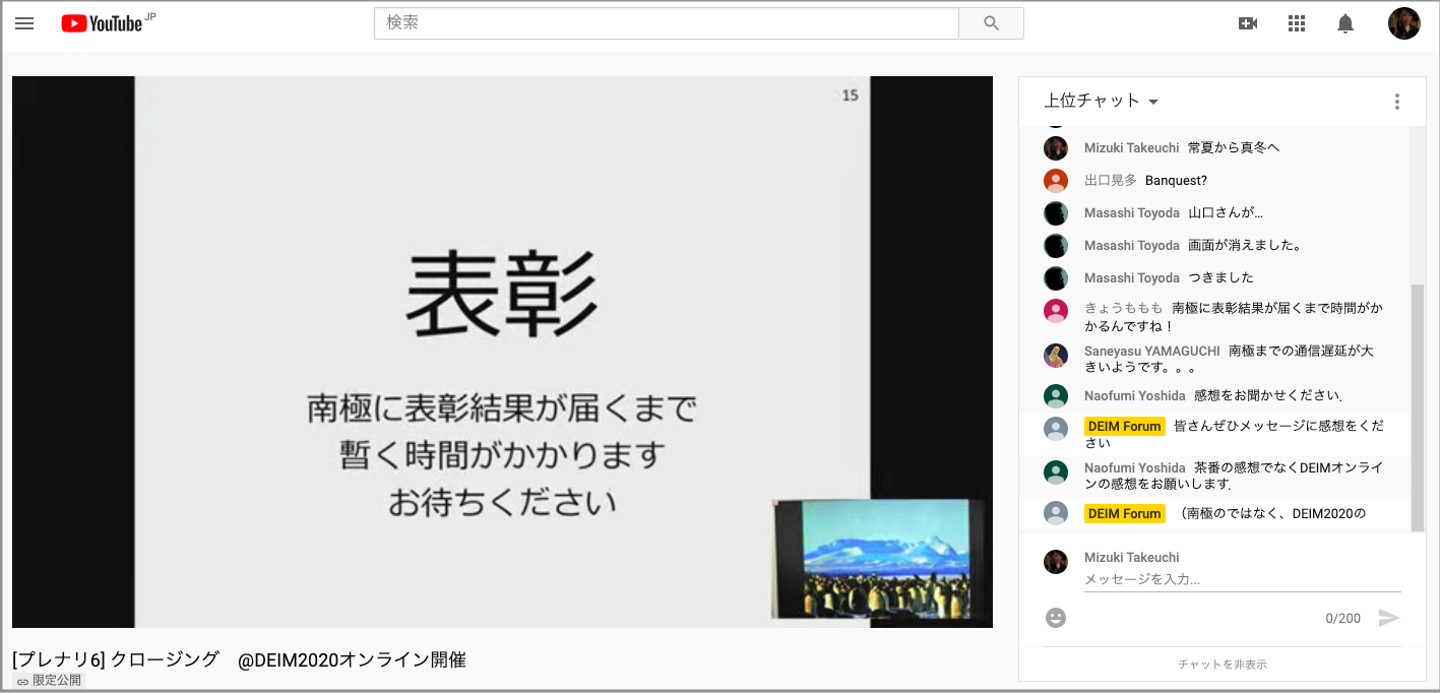The image size is (1440, 693).
Task: Click Mizuki Takeuchi avatar by message input
Action: 1056,561
